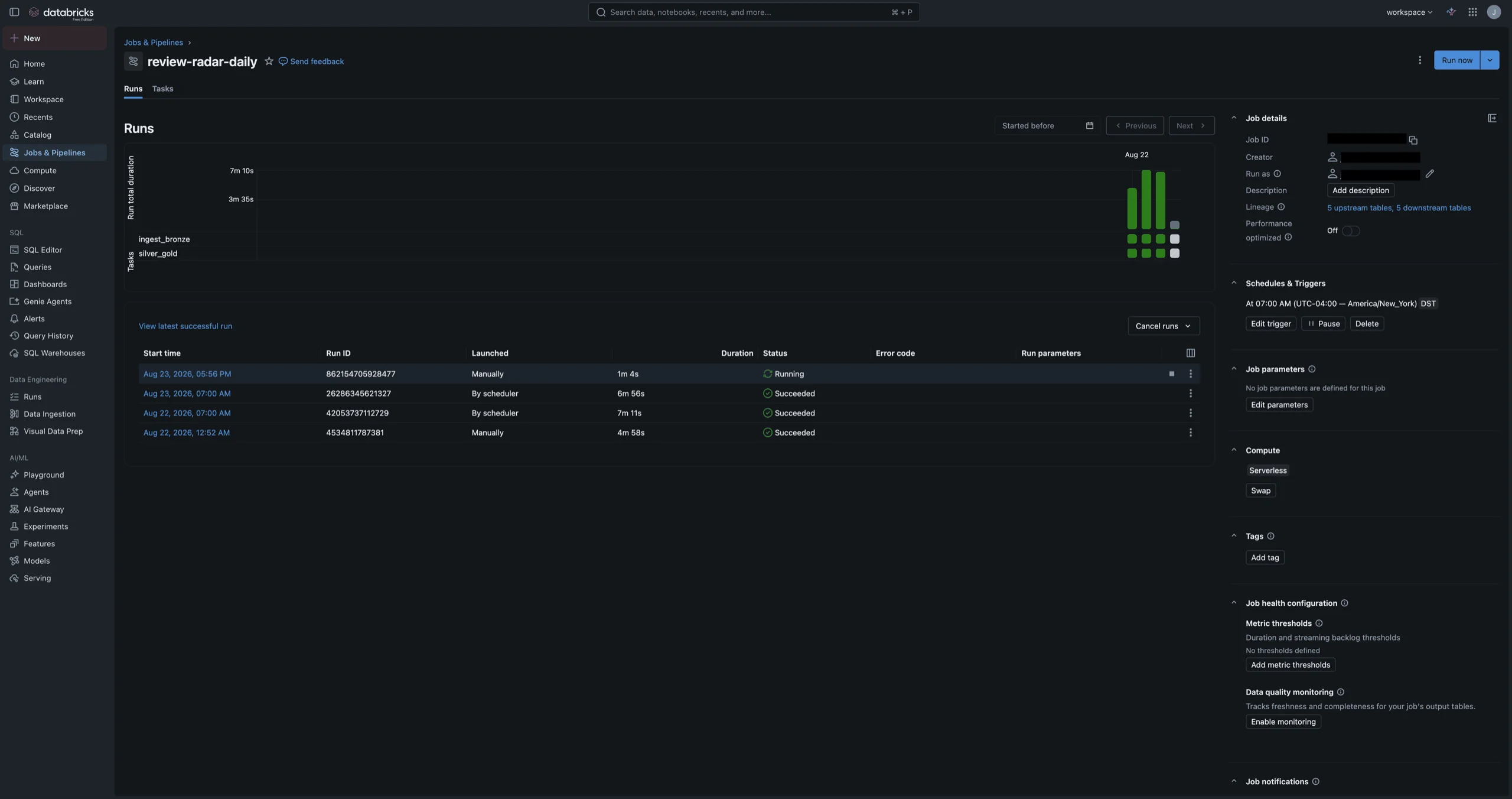
Task: Open View latest successful run link
Action: pyautogui.click(x=185, y=326)
